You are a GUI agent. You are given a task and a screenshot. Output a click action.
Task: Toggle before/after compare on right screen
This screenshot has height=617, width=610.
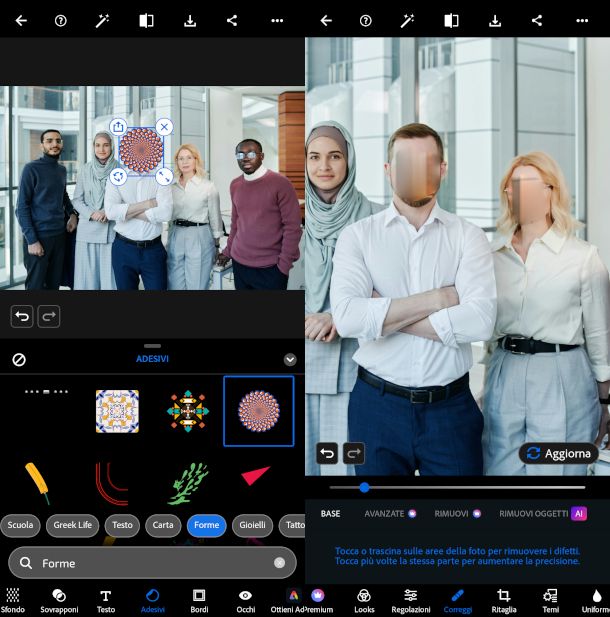(x=451, y=20)
